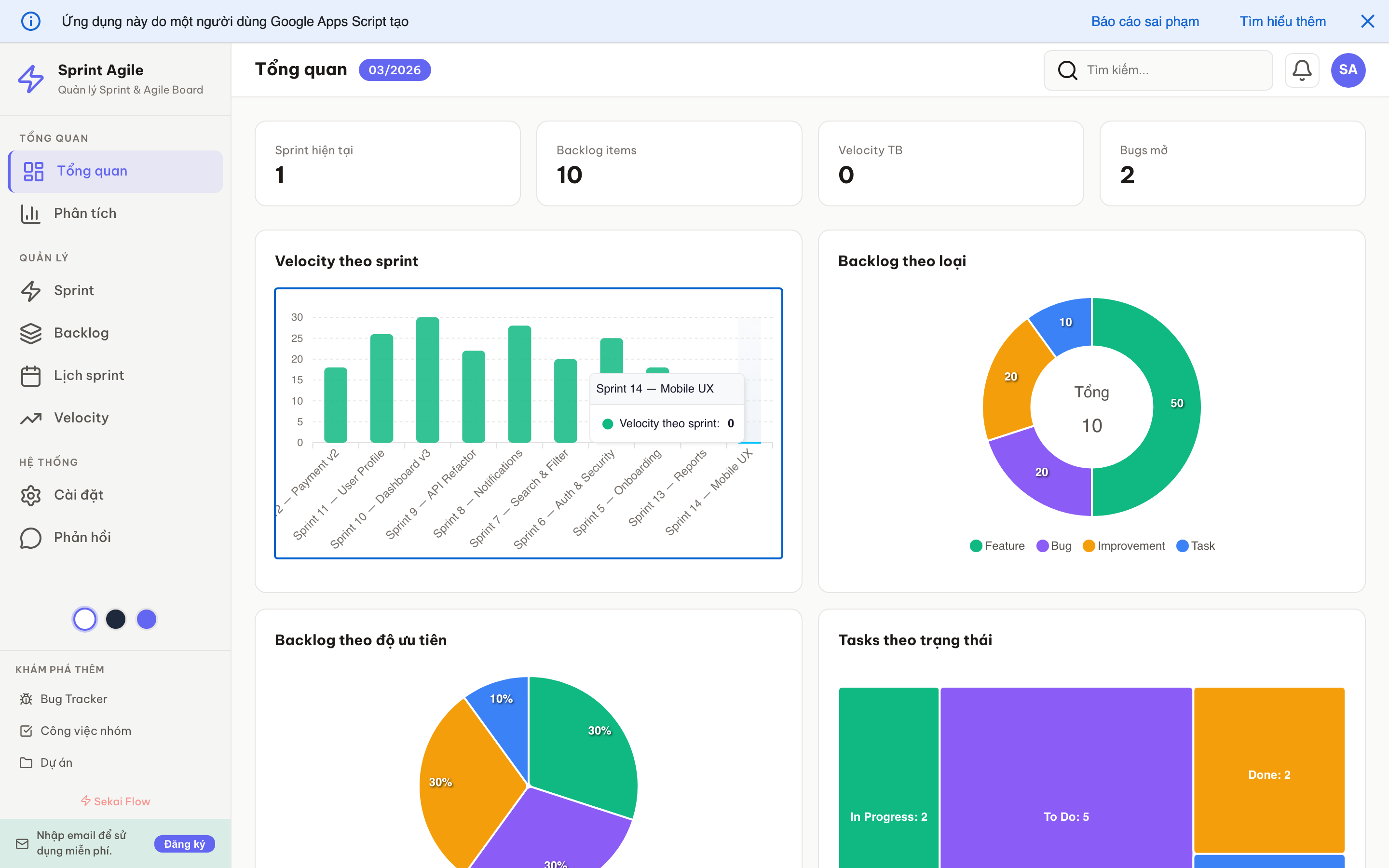Select the Phân tích chart icon

[x=30, y=213]
